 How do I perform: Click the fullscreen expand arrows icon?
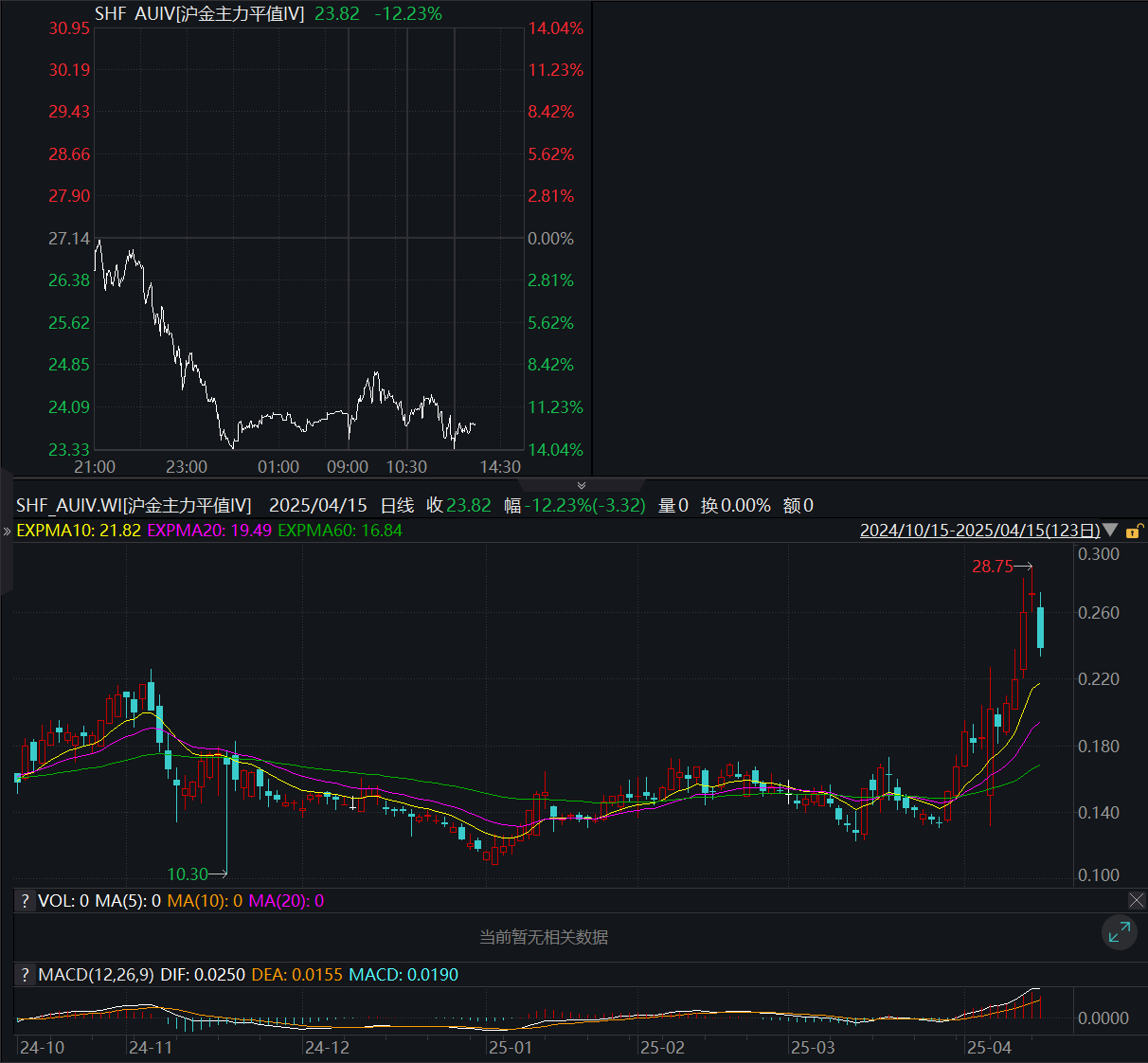click(x=1119, y=932)
